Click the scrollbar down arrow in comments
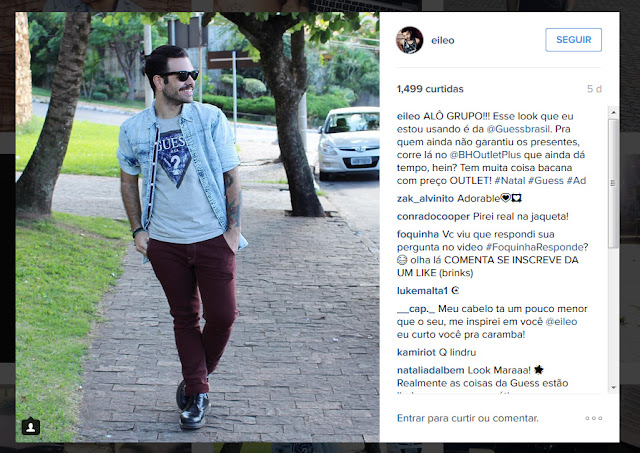This screenshot has width=640, height=453. click(x=613, y=388)
